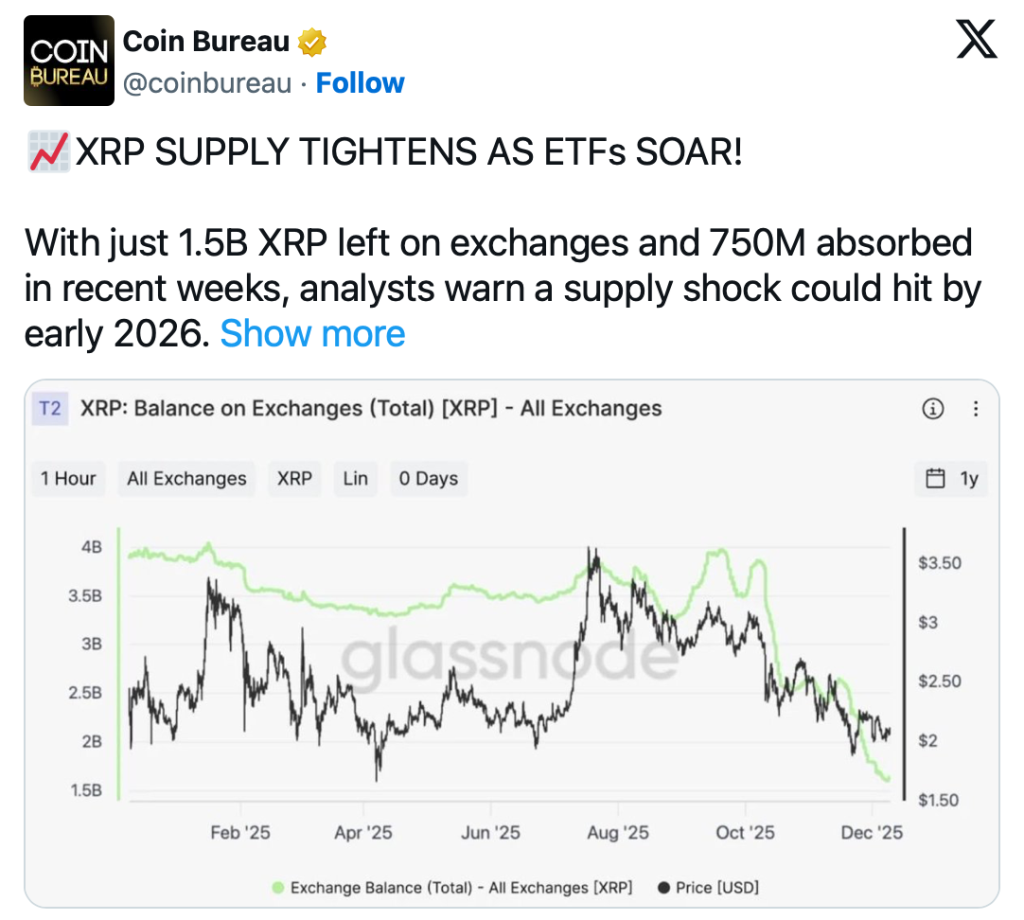Click the T2 tier badge icon
This screenshot has width=1024, height=920.
[x=49, y=408]
